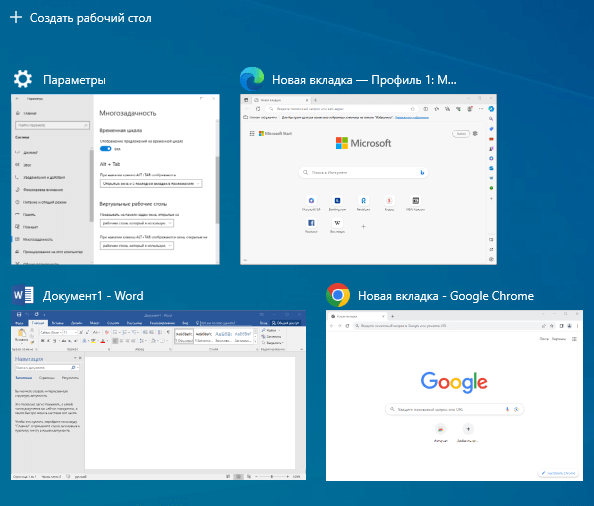Open the 'Файл' tab in Word
The height and width of the screenshot is (506, 594).
tap(19, 323)
